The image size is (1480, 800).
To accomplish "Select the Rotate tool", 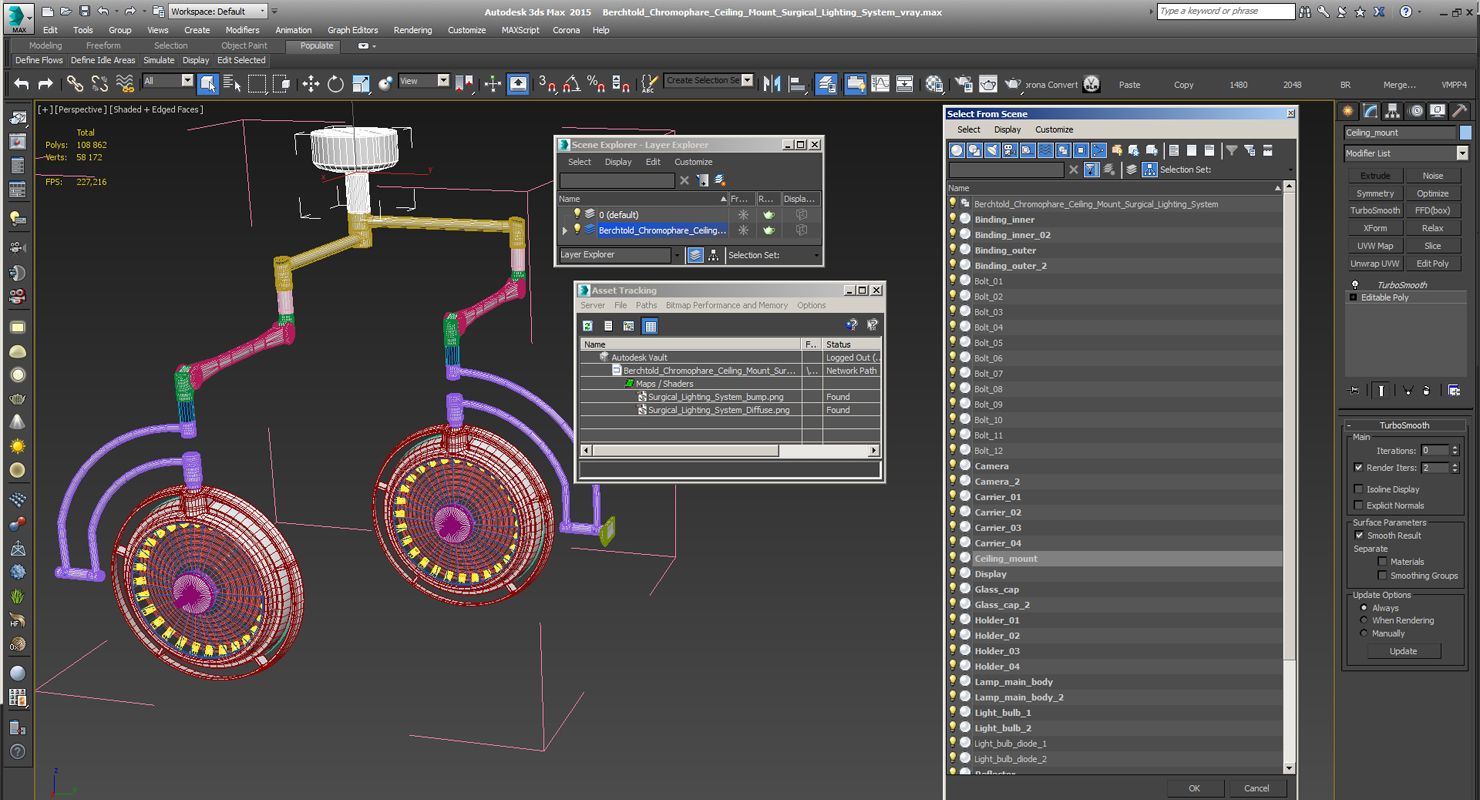I will (335, 84).
